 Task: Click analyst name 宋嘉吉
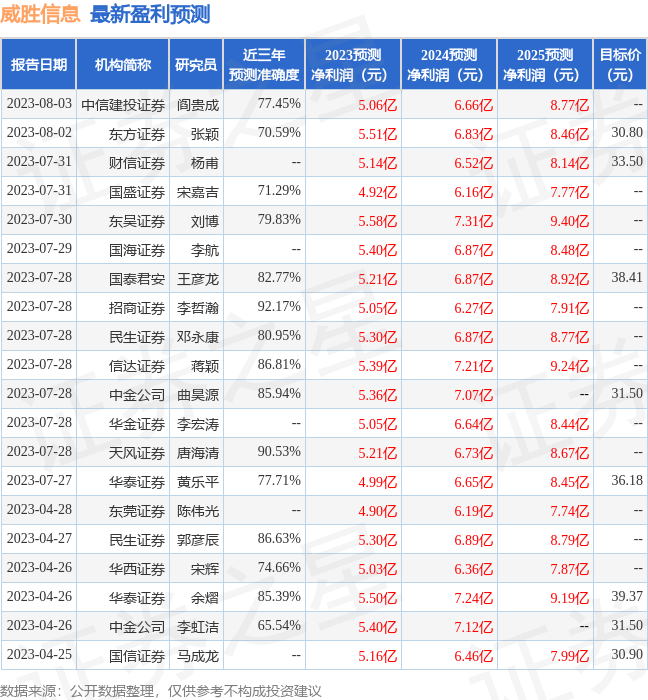(x=198, y=192)
